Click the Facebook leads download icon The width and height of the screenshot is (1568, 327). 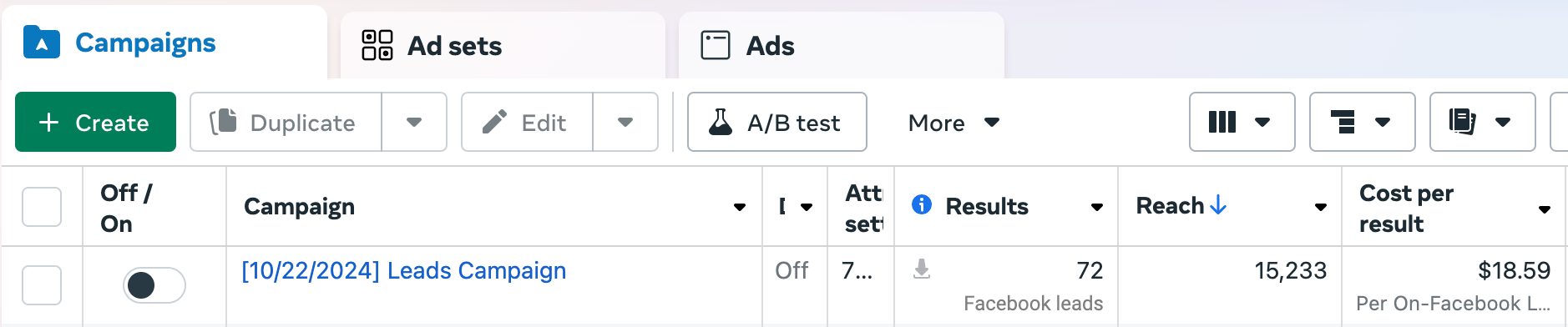922,269
